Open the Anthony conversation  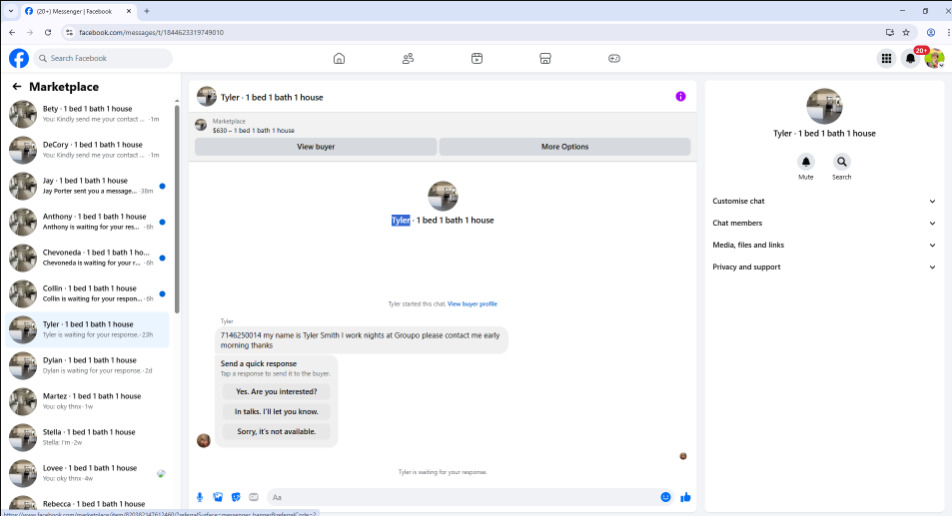click(87, 221)
